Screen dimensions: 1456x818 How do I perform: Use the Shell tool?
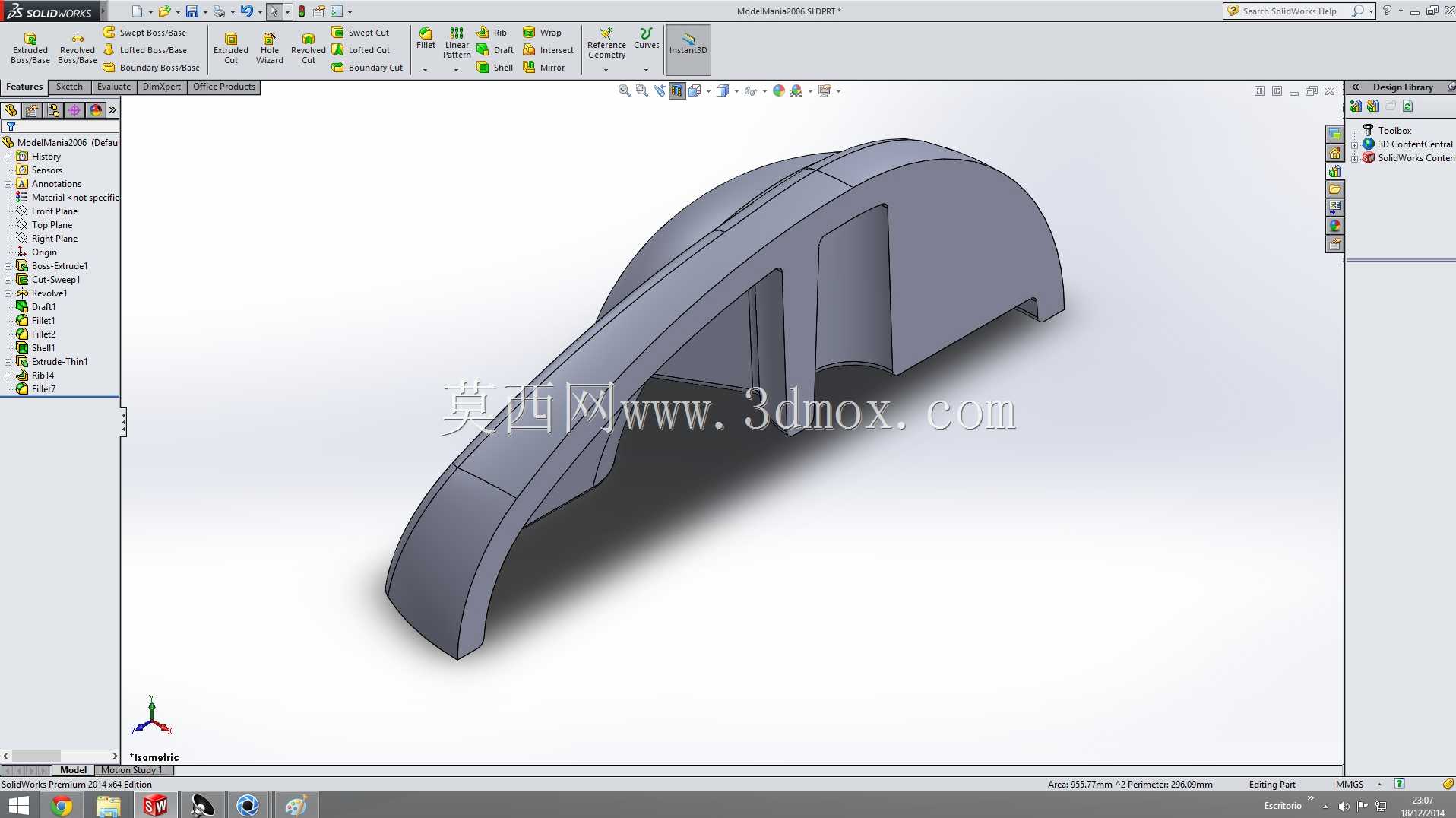pos(495,68)
